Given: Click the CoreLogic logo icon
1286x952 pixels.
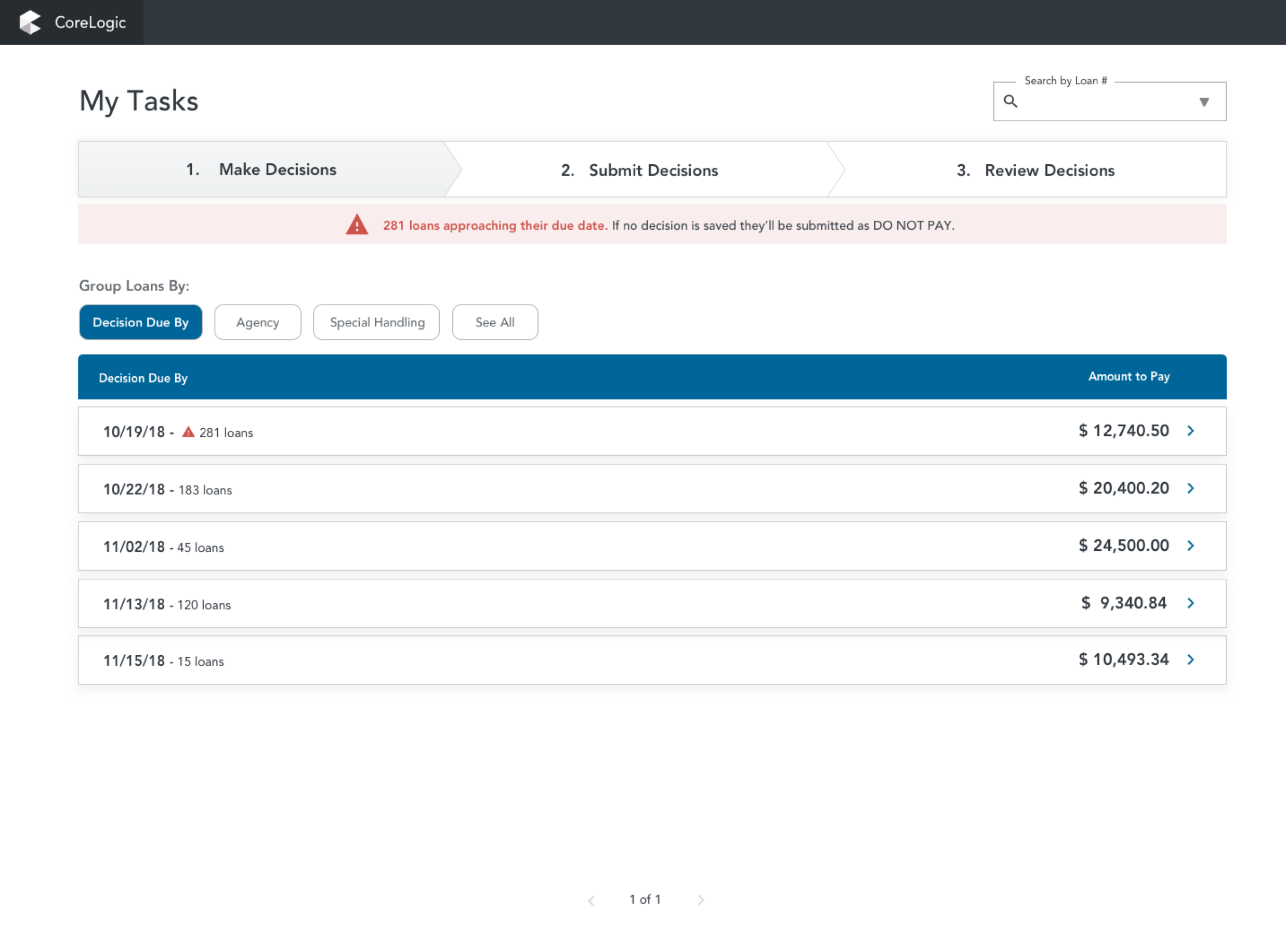Looking at the screenshot, I should [x=30, y=22].
